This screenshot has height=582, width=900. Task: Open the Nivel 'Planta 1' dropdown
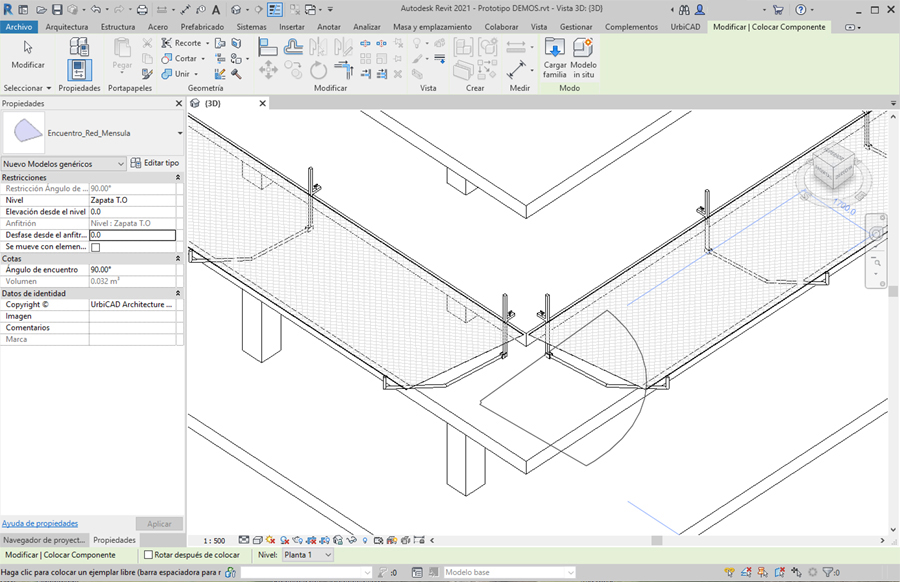(x=308, y=555)
